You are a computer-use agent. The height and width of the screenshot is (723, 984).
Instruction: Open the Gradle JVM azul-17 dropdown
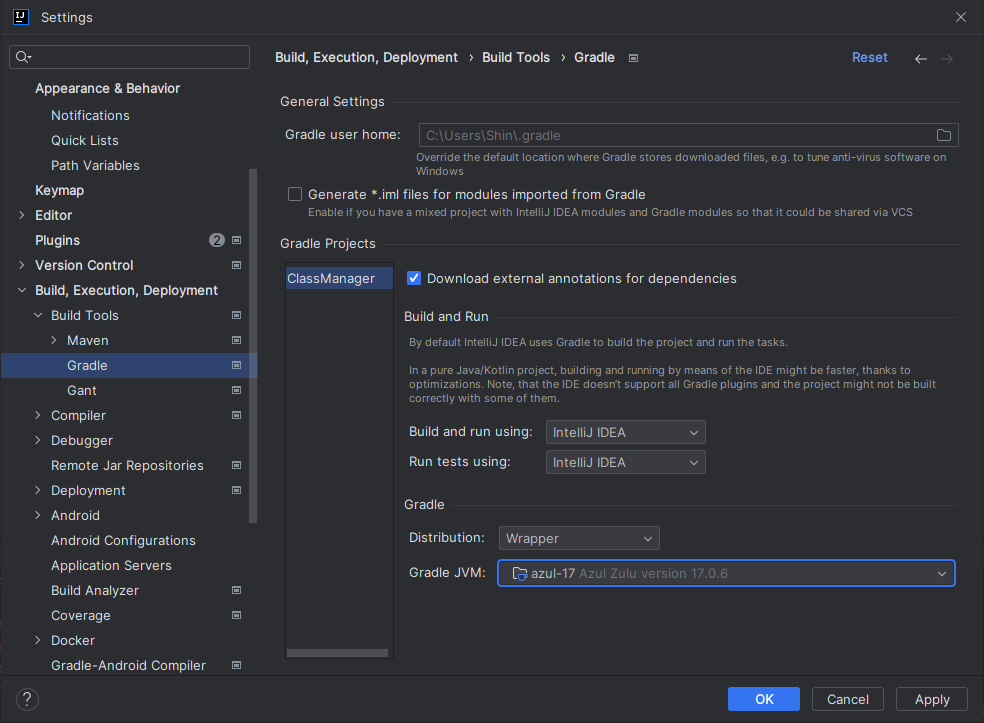point(726,573)
